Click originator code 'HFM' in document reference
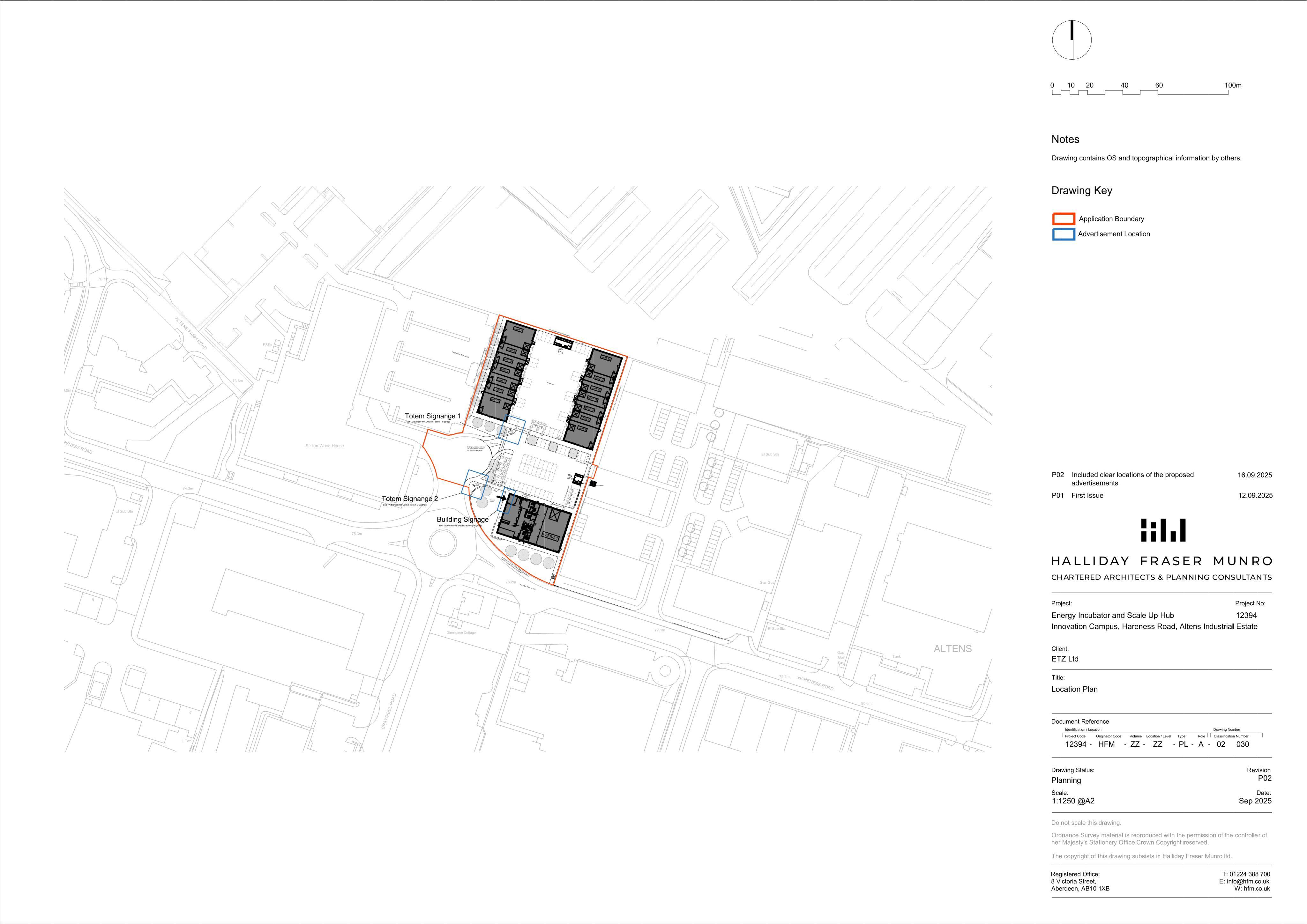The height and width of the screenshot is (924, 1307). tap(1106, 744)
